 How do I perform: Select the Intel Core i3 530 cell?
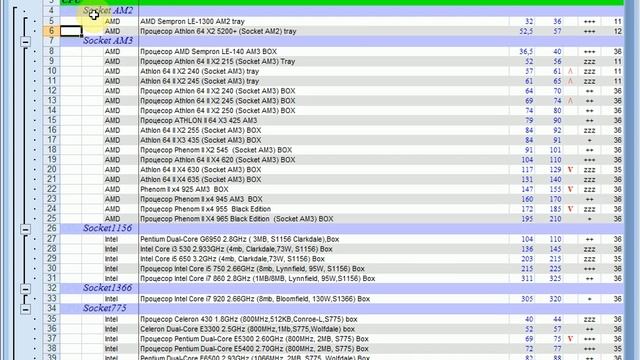324,249
